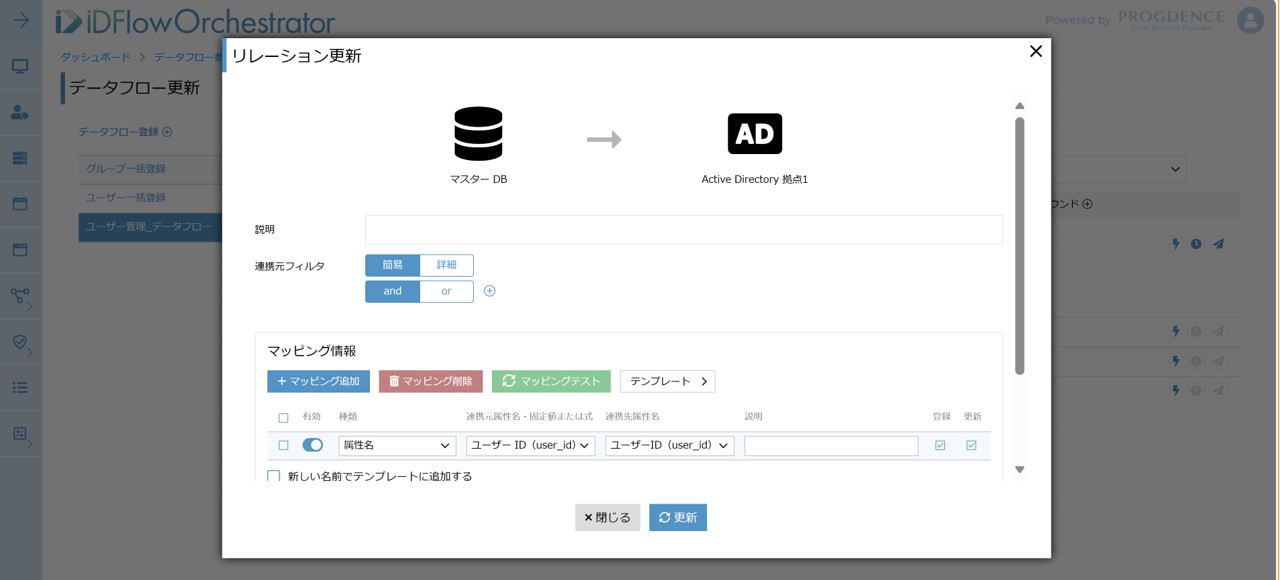Click the user account avatar icon

tap(1250, 20)
